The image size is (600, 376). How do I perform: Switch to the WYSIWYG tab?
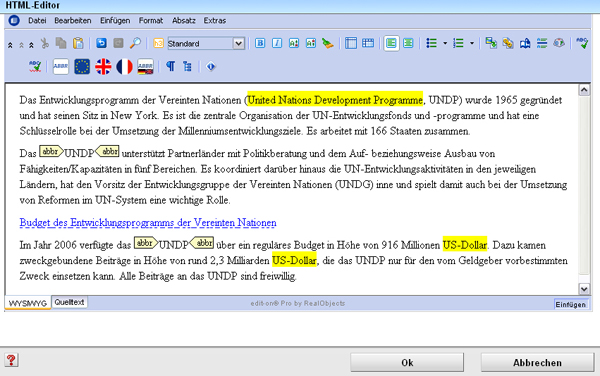(x=28, y=303)
